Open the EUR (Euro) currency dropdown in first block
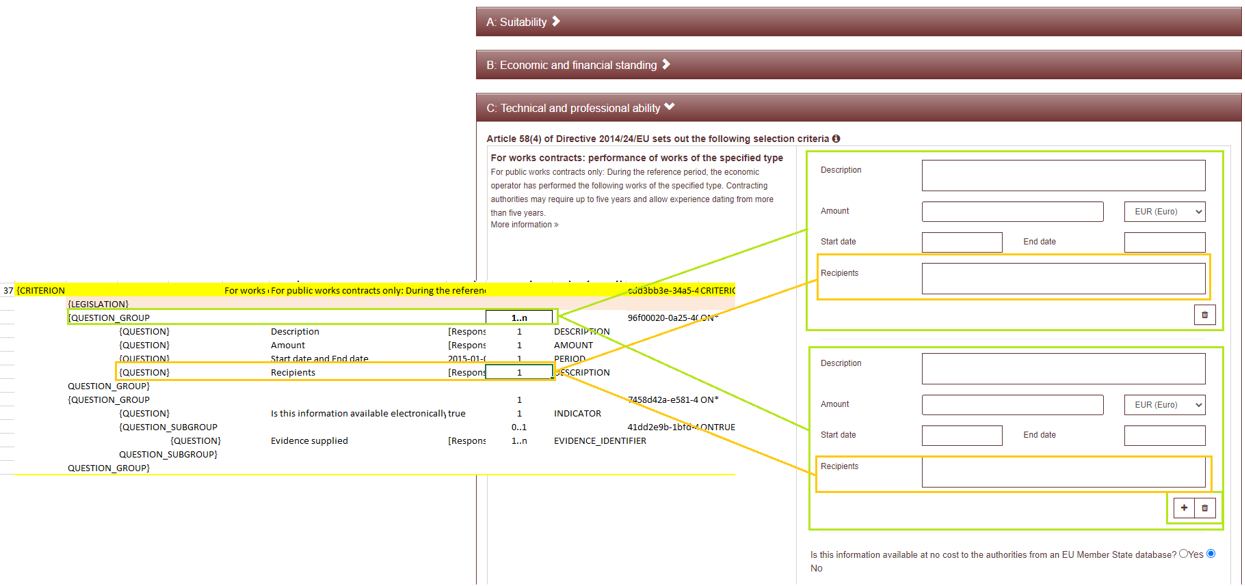This screenshot has width=1245, height=586. [x=1164, y=211]
